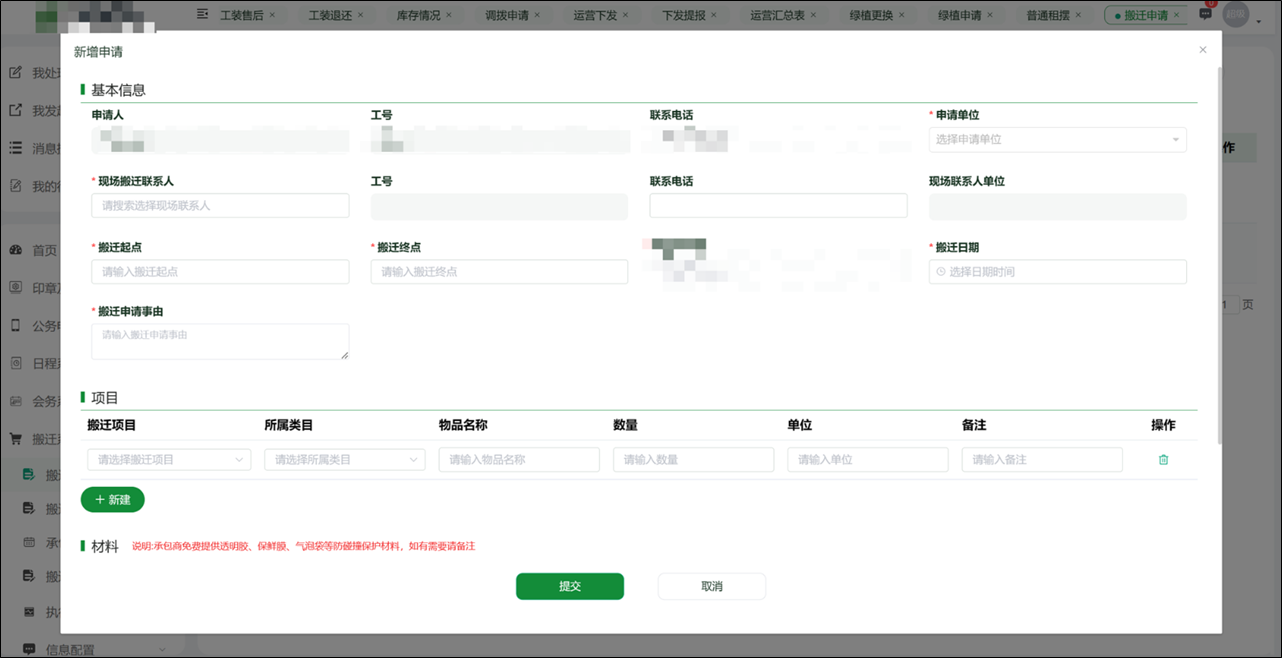This screenshot has height=658, width=1282.
Task: Click the 日程 schedule icon in the sidebar
Action: click(x=15, y=361)
